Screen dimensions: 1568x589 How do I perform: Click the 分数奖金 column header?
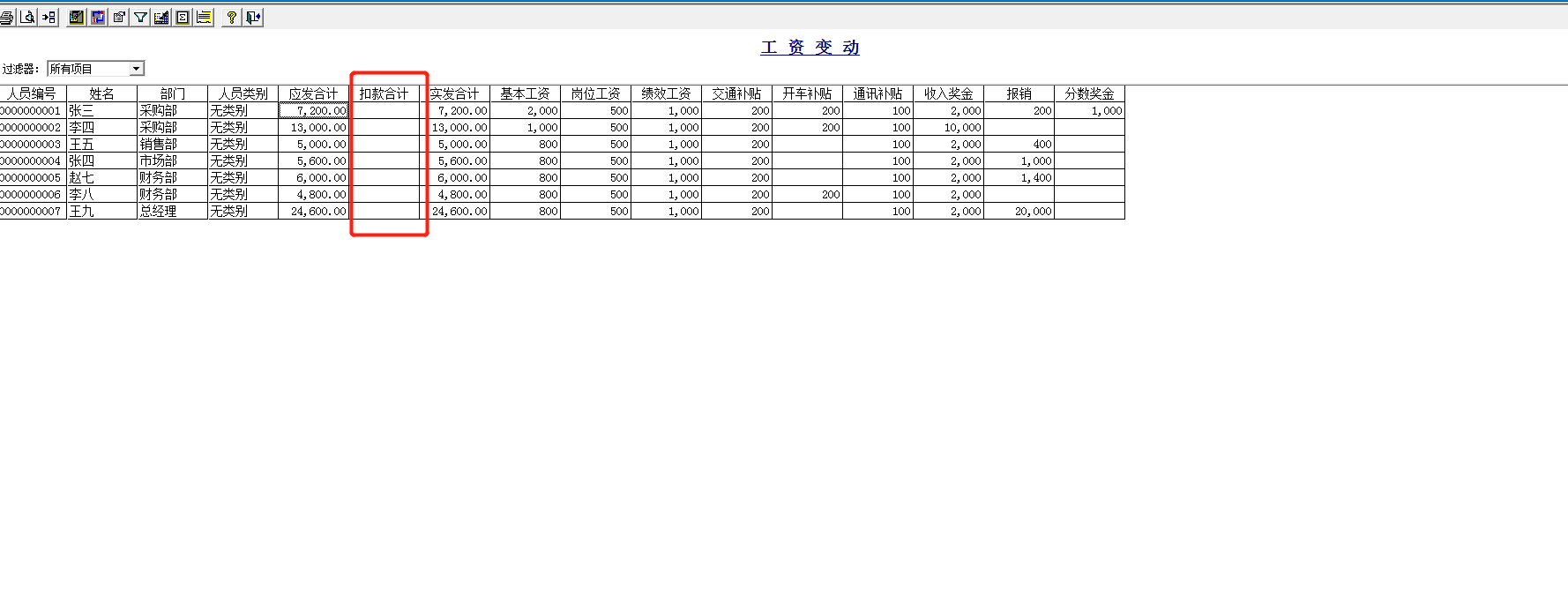click(1089, 93)
